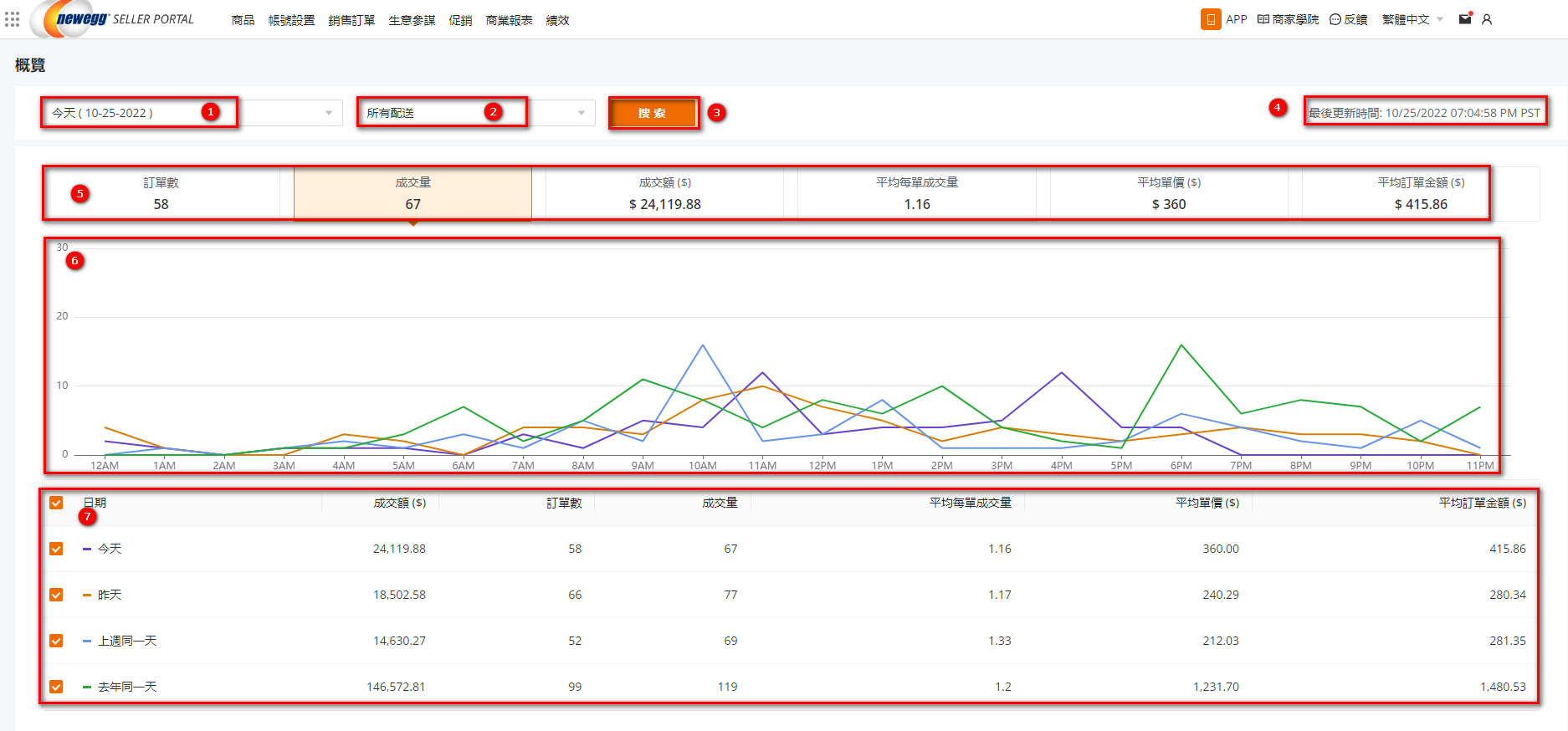The height and width of the screenshot is (731, 1568).
Task: Click the 10AM label on chart axis
Action: [703, 466]
